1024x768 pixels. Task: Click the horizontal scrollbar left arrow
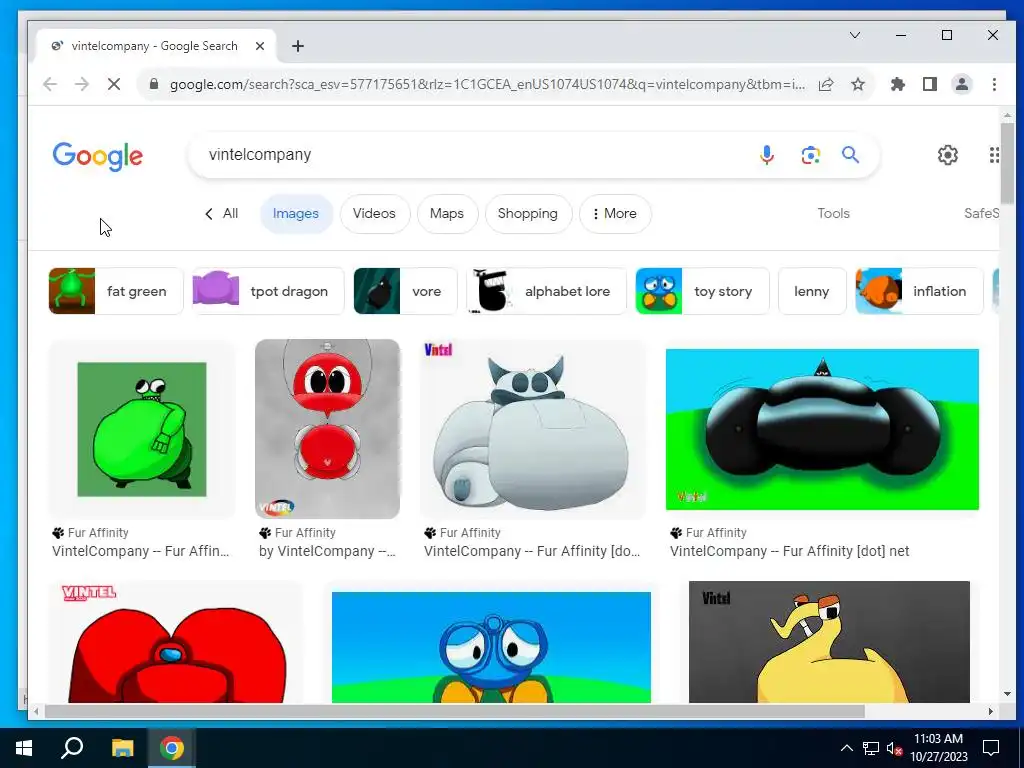(36, 711)
